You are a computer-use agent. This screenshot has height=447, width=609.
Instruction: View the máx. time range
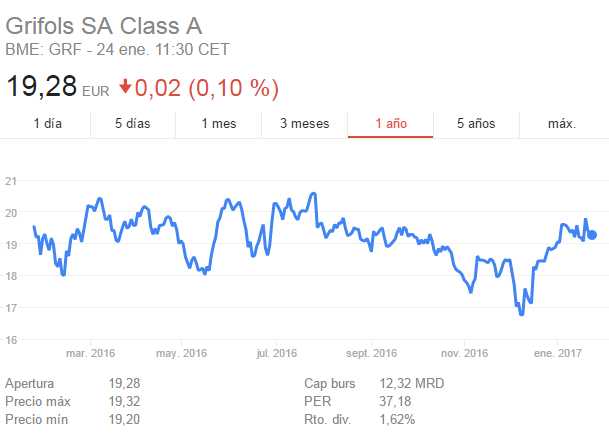(562, 124)
